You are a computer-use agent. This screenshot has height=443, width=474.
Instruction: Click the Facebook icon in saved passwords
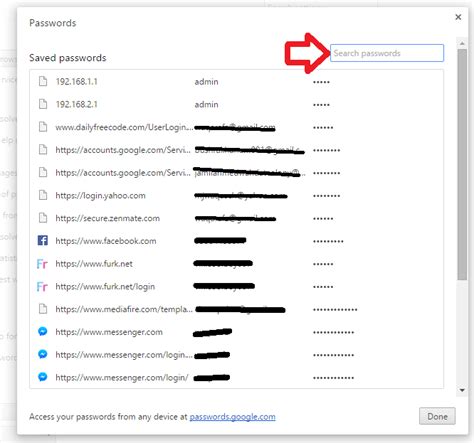click(x=43, y=240)
